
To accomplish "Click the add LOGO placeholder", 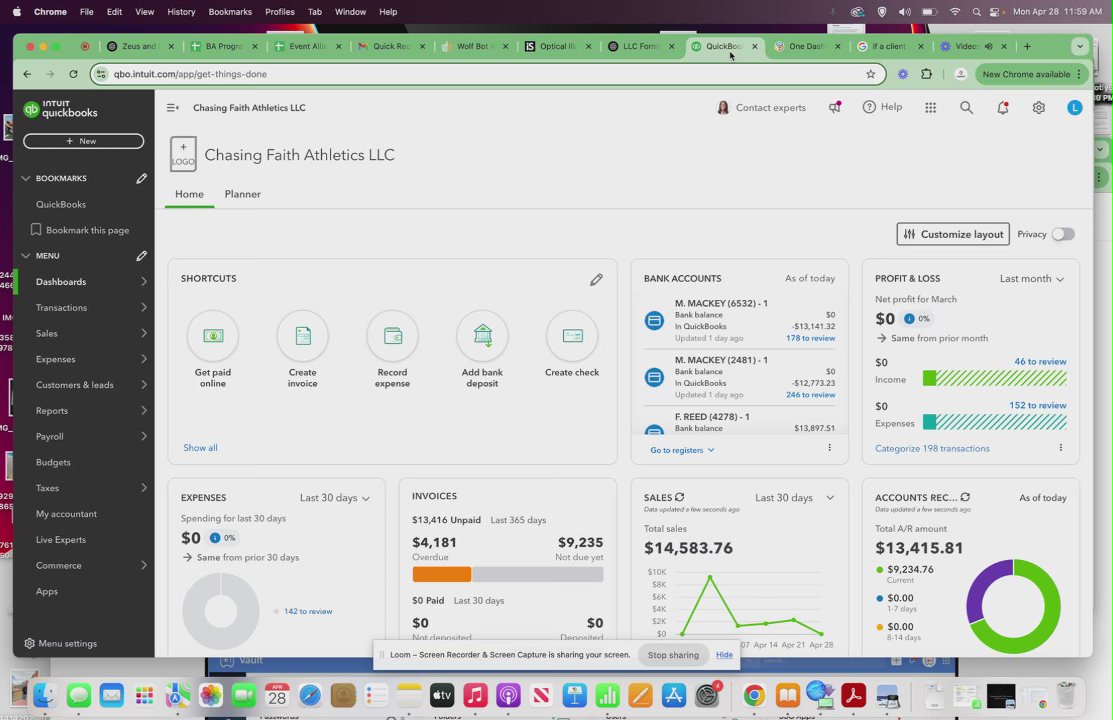I will [183, 154].
